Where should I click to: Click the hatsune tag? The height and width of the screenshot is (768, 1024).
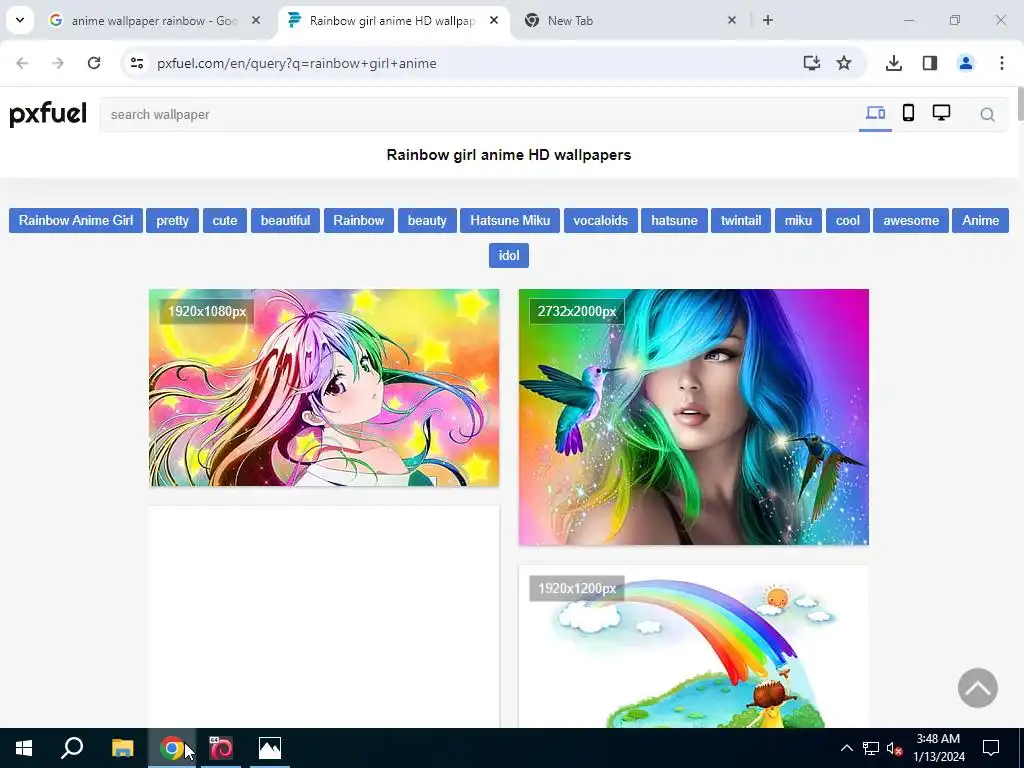coord(674,220)
